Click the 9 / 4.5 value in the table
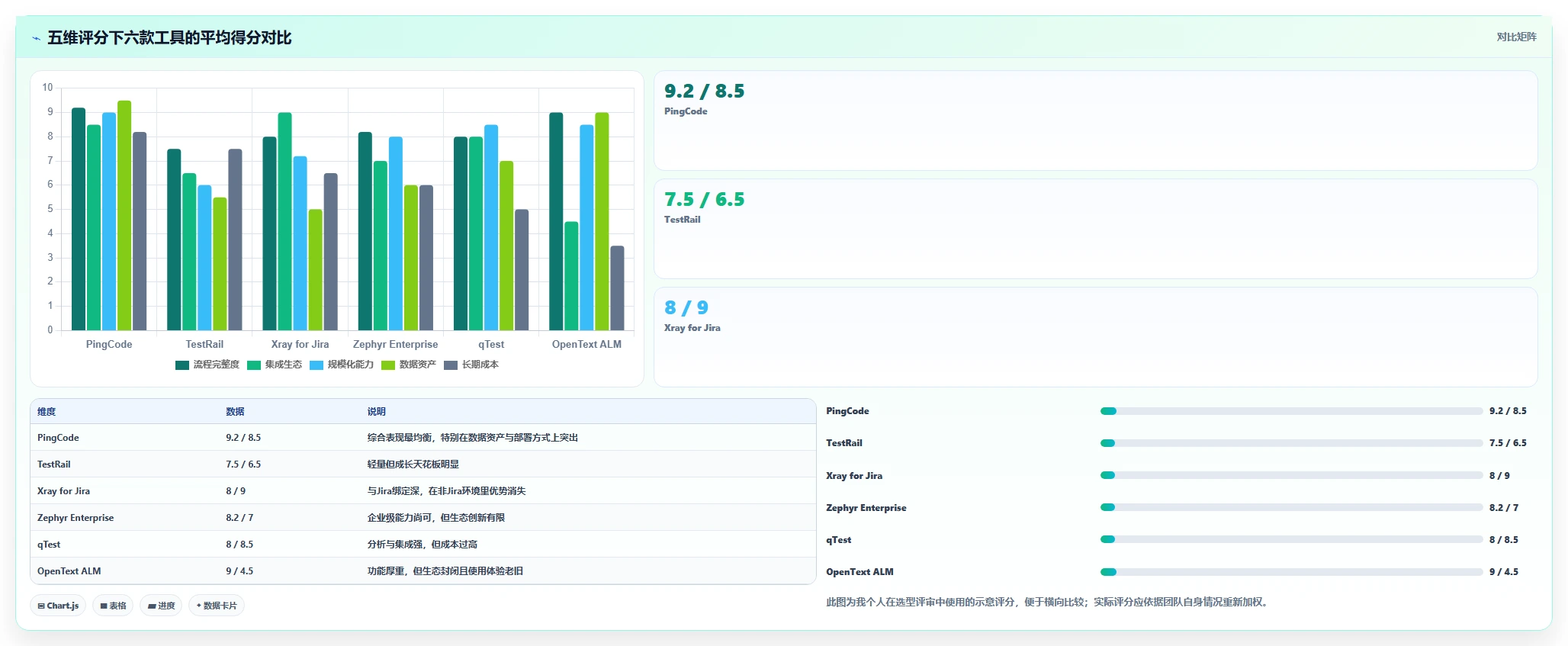Image resolution: width=1568 pixels, height=646 pixels. [239, 571]
